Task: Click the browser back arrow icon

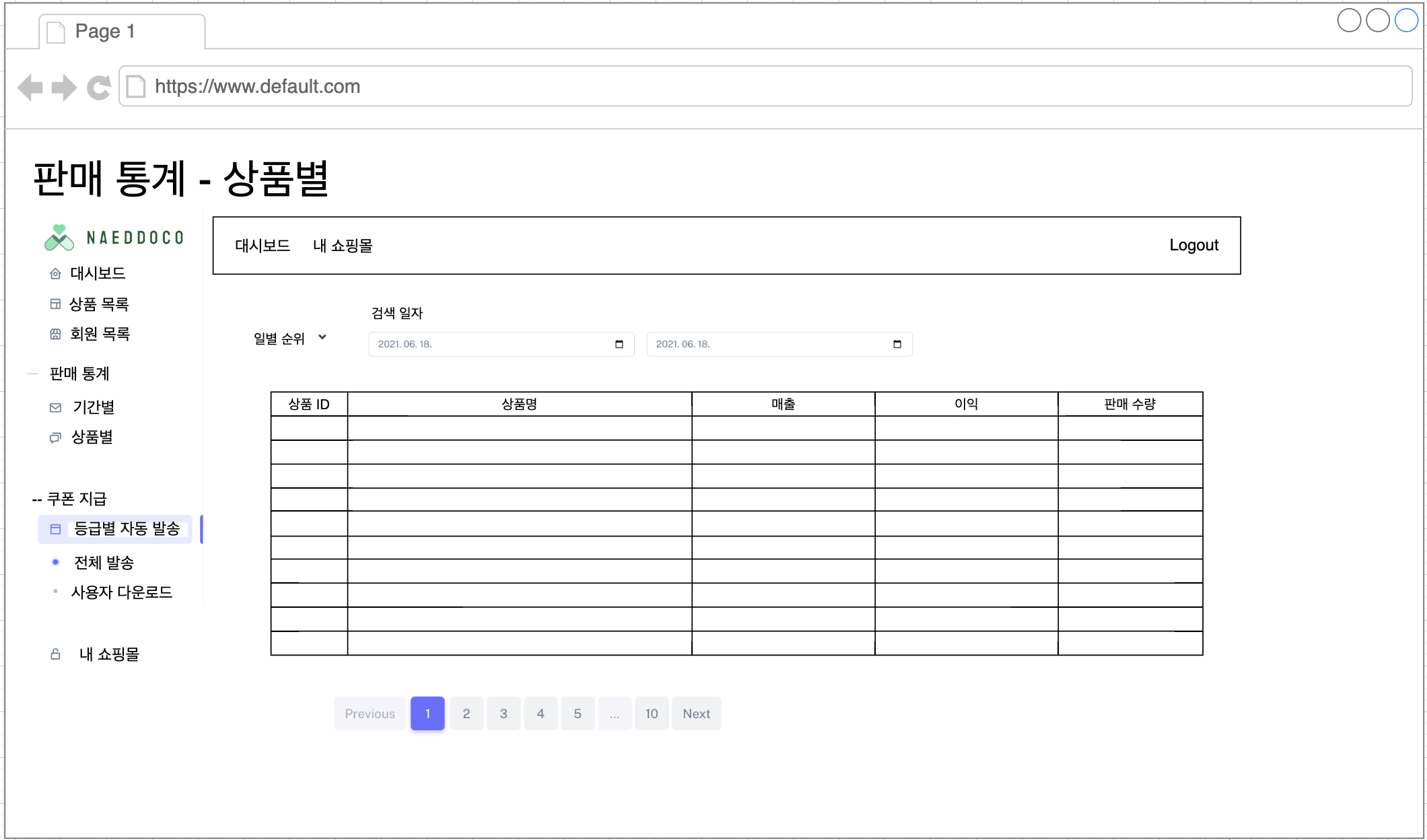Action: click(30, 87)
